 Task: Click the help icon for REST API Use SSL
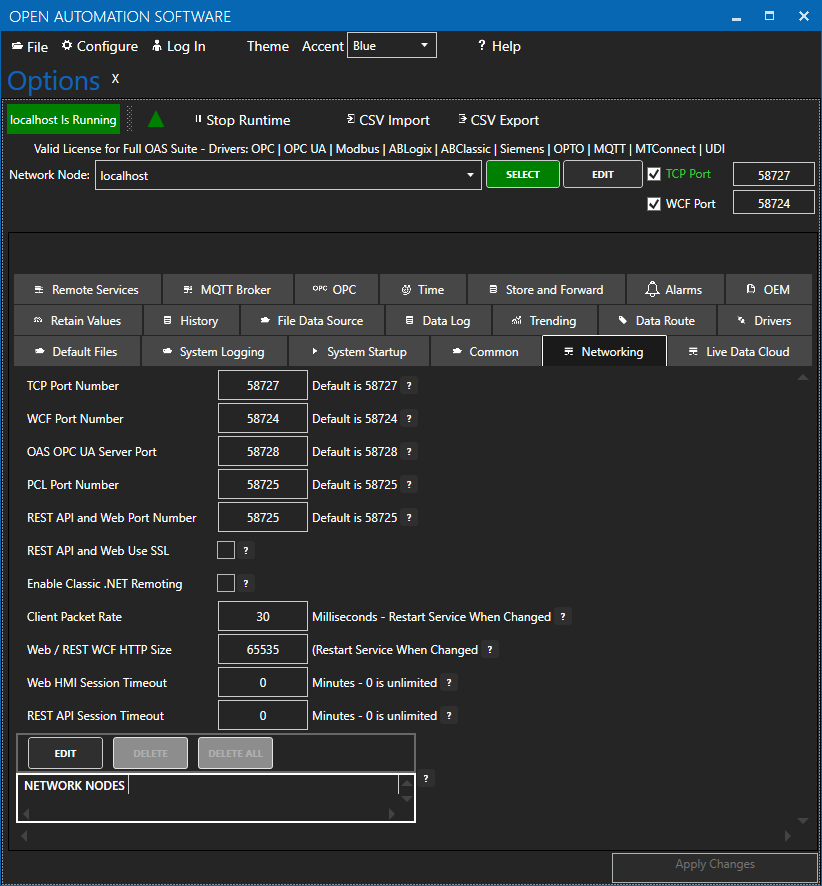tap(246, 550)
